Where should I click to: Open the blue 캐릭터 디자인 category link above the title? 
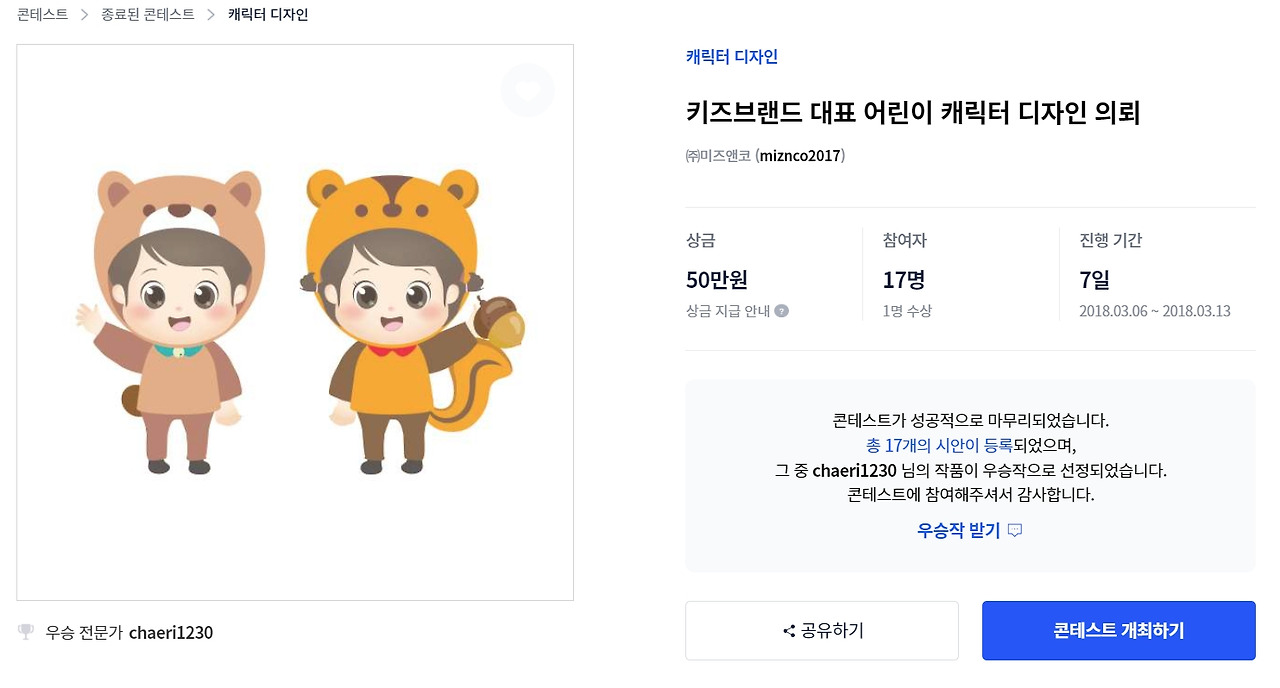pyautogui.click(x=731, y=57)
